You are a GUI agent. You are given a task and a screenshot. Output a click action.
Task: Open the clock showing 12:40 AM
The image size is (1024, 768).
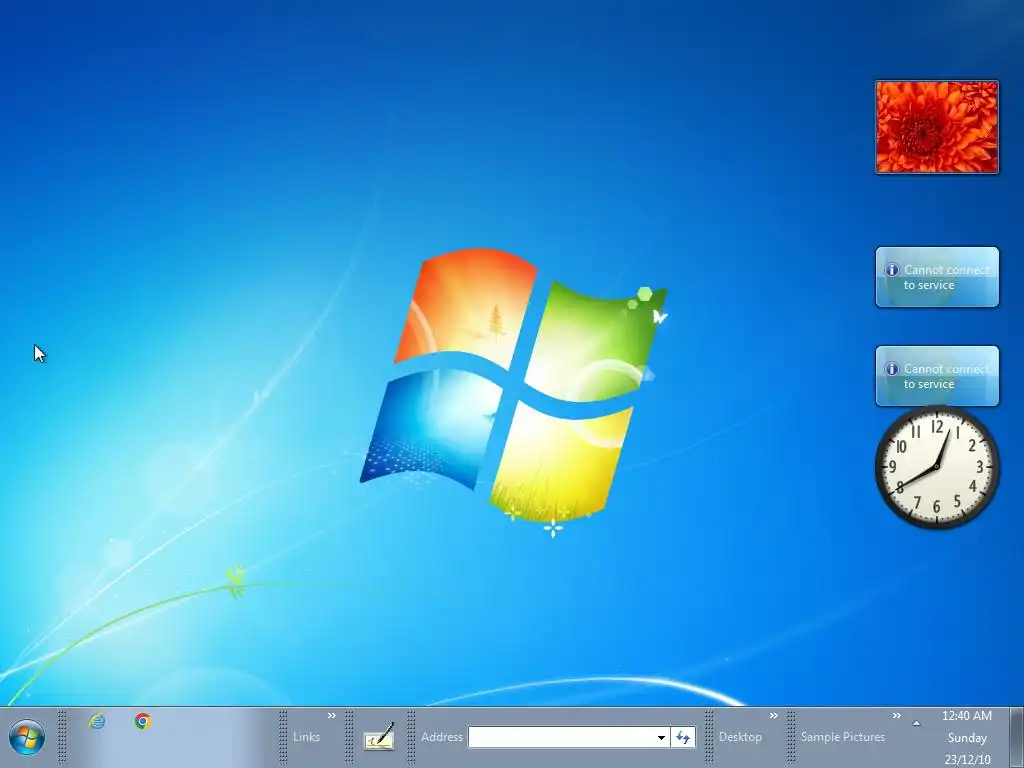(967, 716)
